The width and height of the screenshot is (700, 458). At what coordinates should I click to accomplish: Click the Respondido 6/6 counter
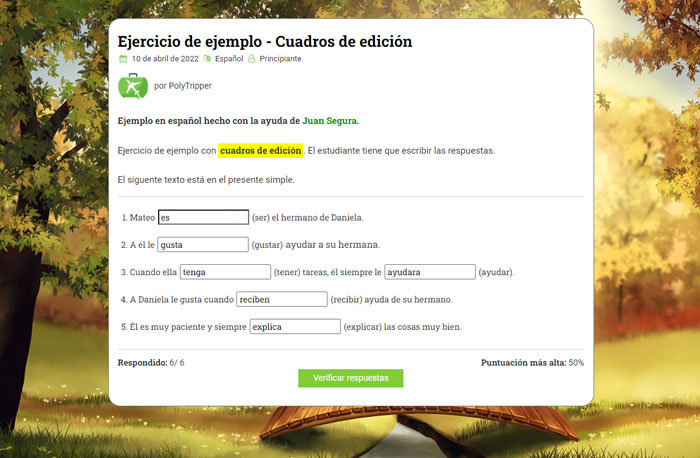coord(151,363)
